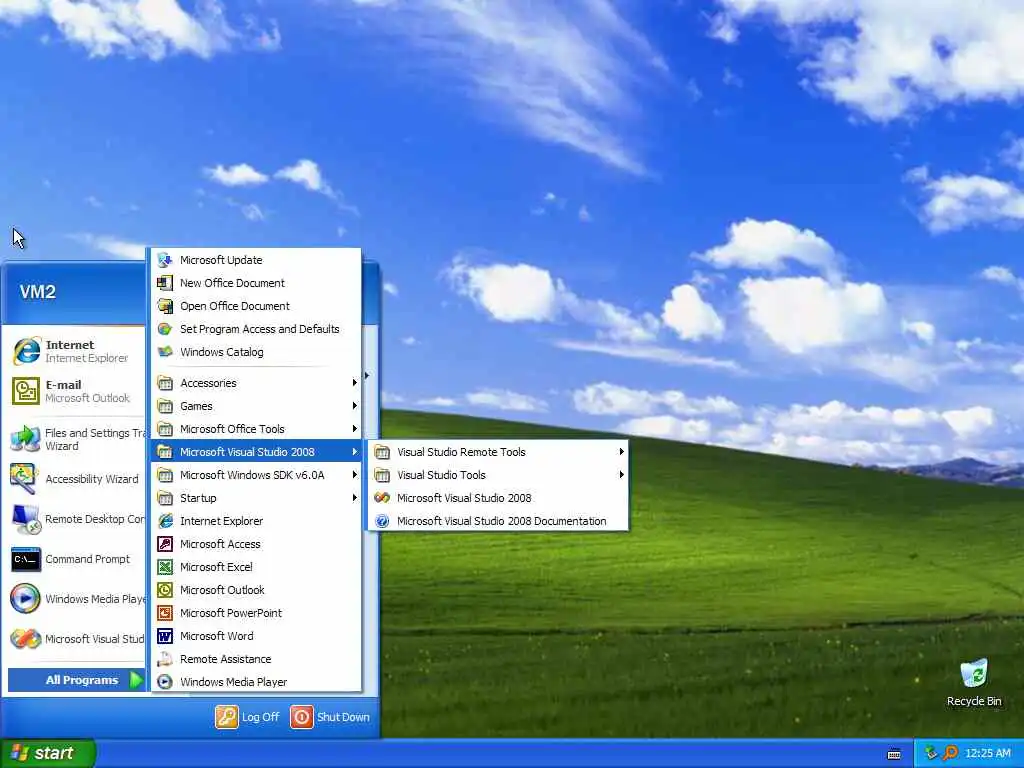
Task: Click the Microsoft Access icon
Action: point(165,544)
